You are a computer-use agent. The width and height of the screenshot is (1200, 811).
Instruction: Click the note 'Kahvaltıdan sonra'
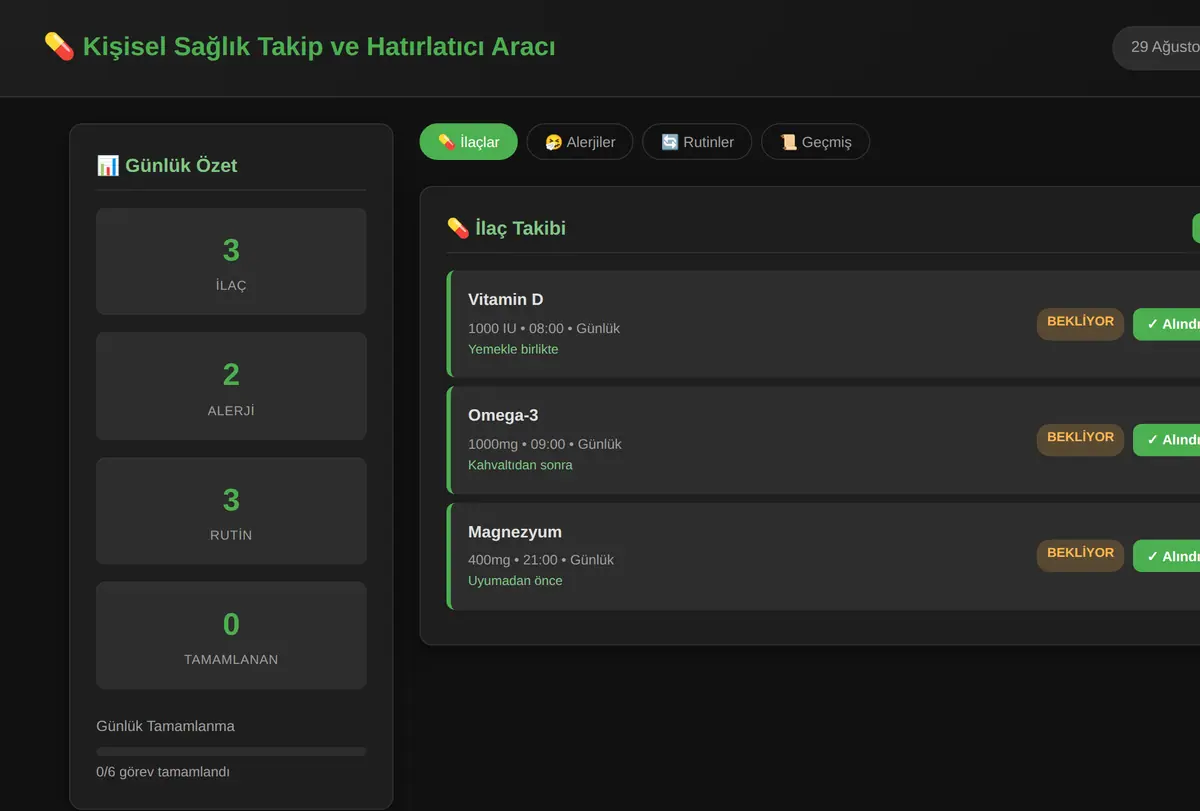(520, 465)
